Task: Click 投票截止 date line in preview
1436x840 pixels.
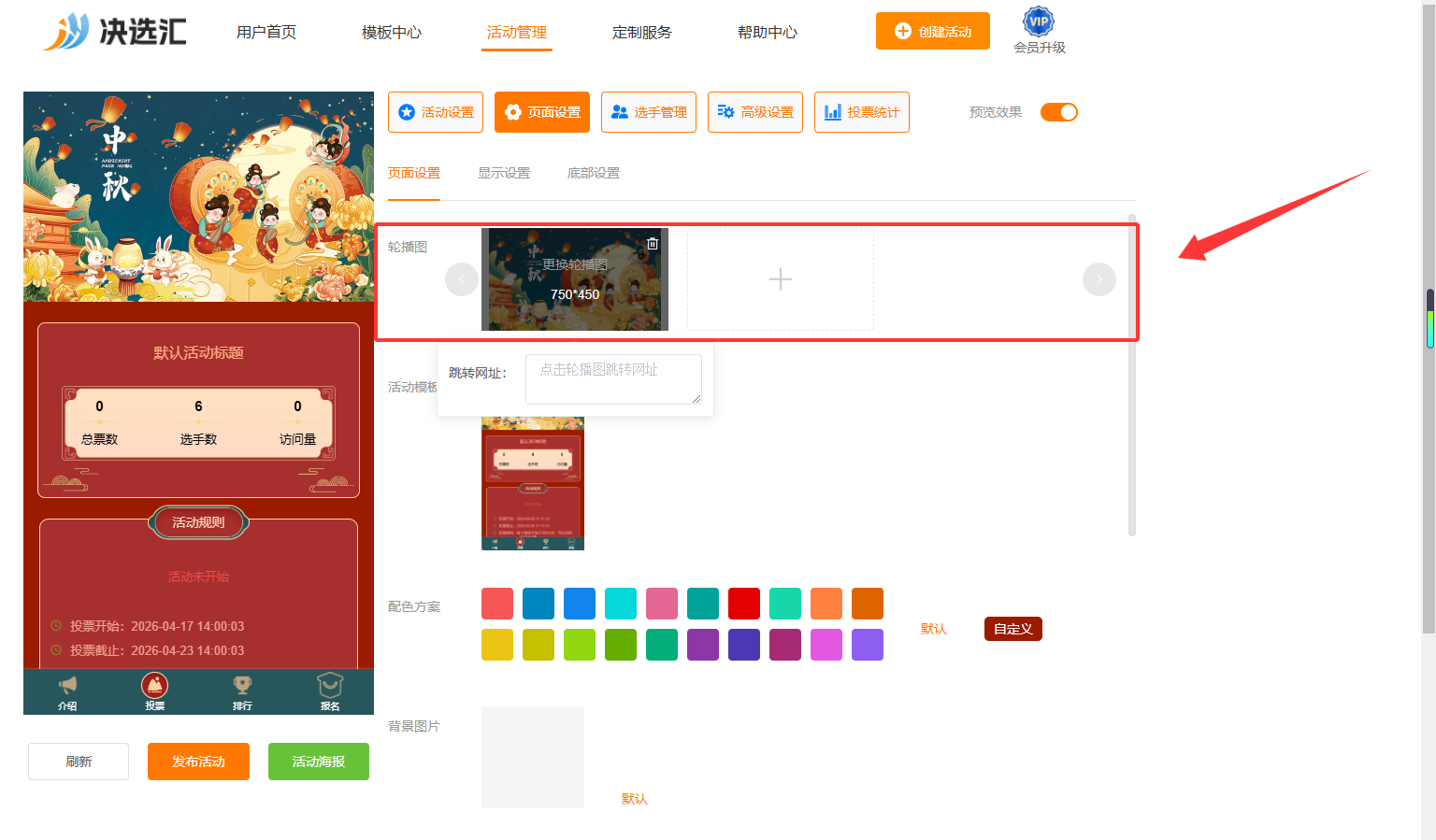Action: tap(148, 650)
